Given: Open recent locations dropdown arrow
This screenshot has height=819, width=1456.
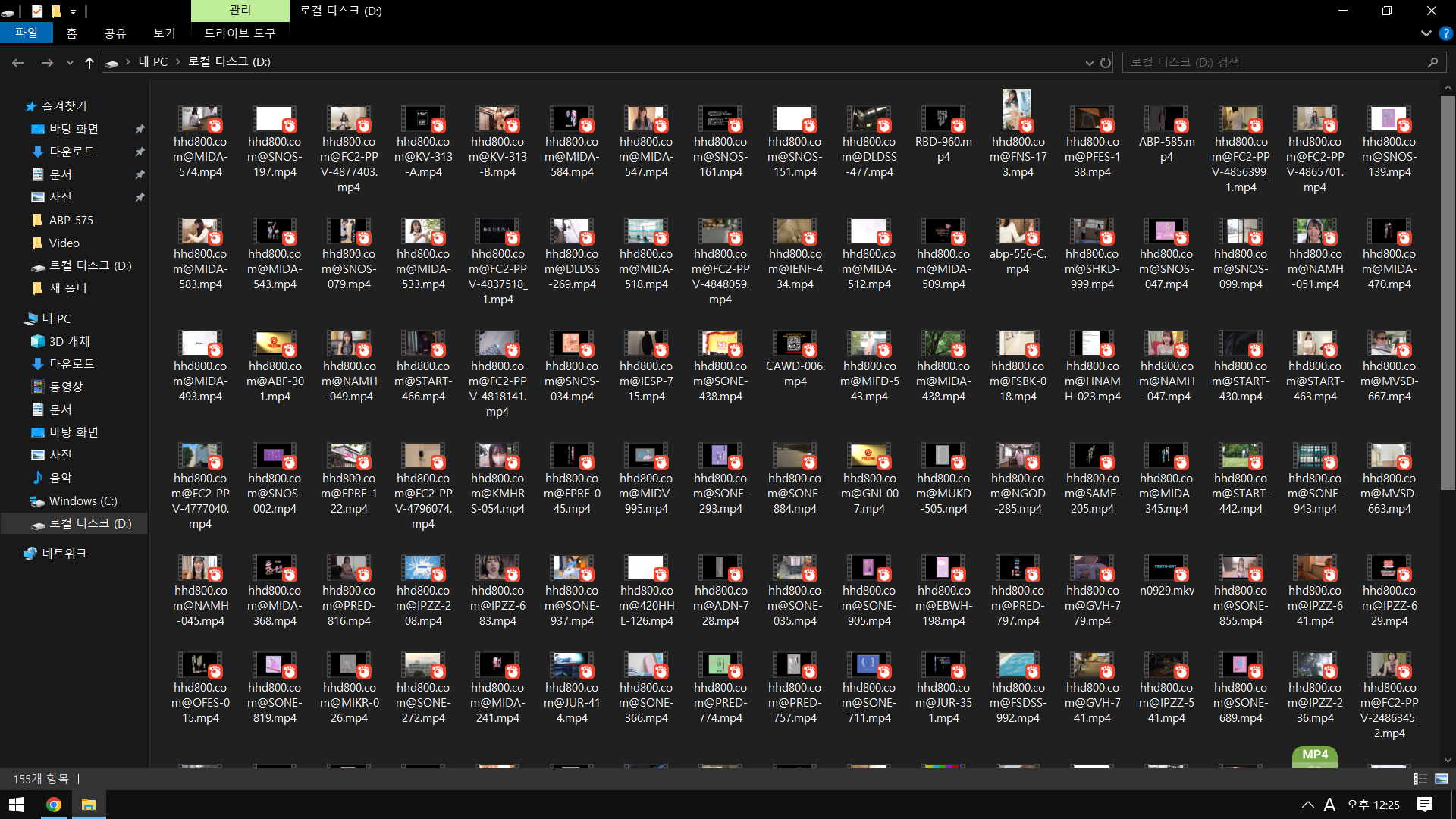Looking at the screenshot, I should tap(70, 63).
